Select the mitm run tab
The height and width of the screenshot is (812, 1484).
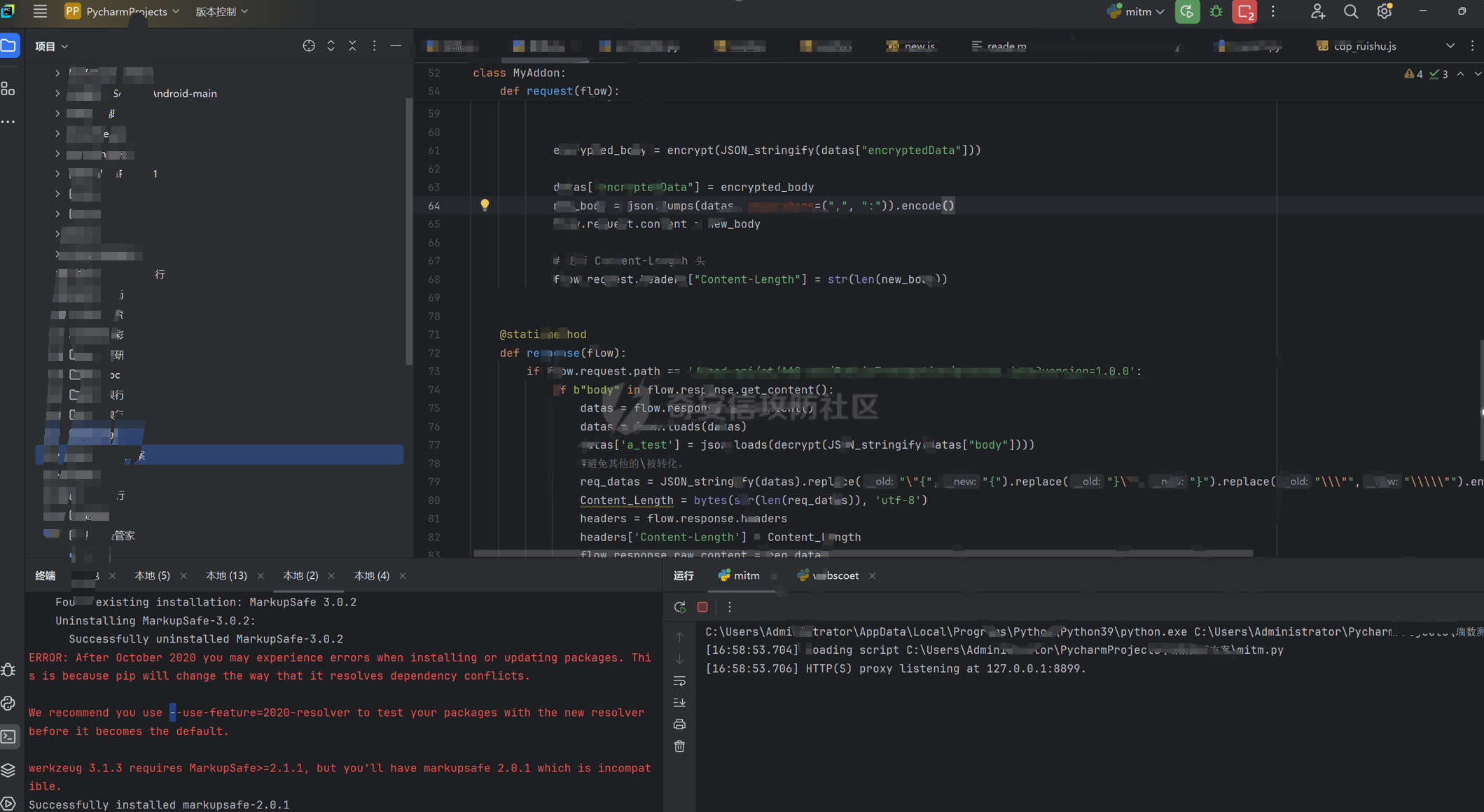pos(739,575)
